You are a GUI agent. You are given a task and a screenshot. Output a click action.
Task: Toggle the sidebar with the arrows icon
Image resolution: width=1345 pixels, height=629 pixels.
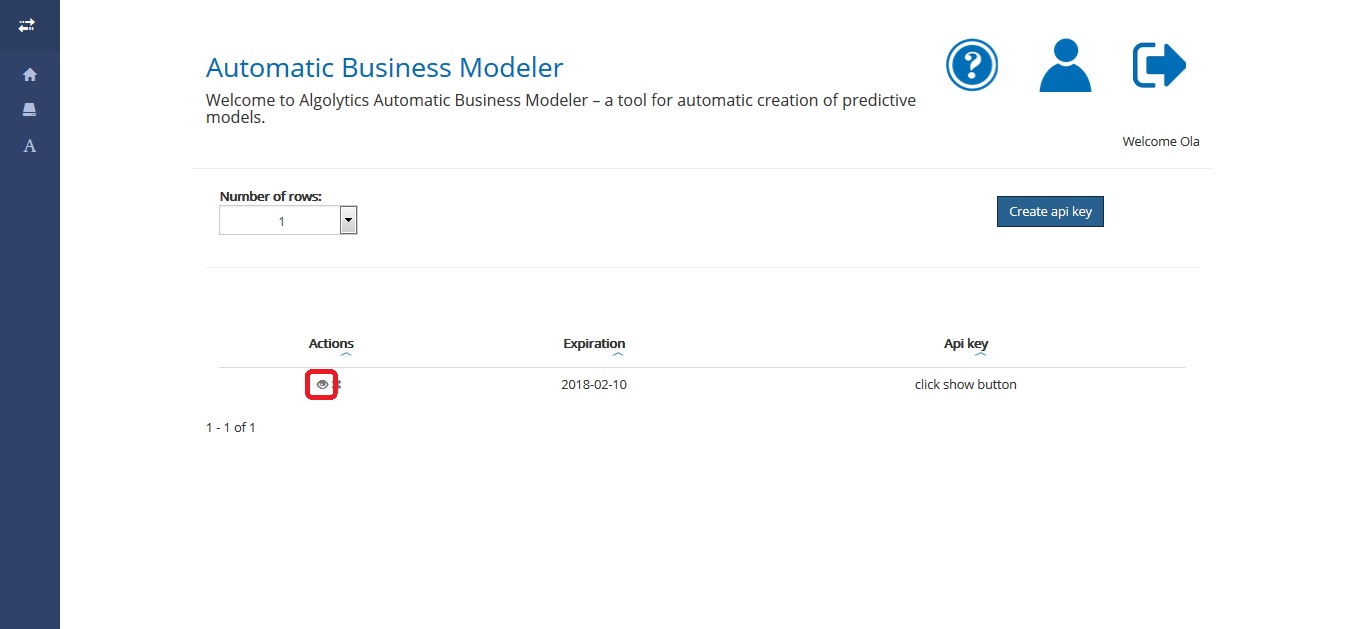[x=28, y=25]
